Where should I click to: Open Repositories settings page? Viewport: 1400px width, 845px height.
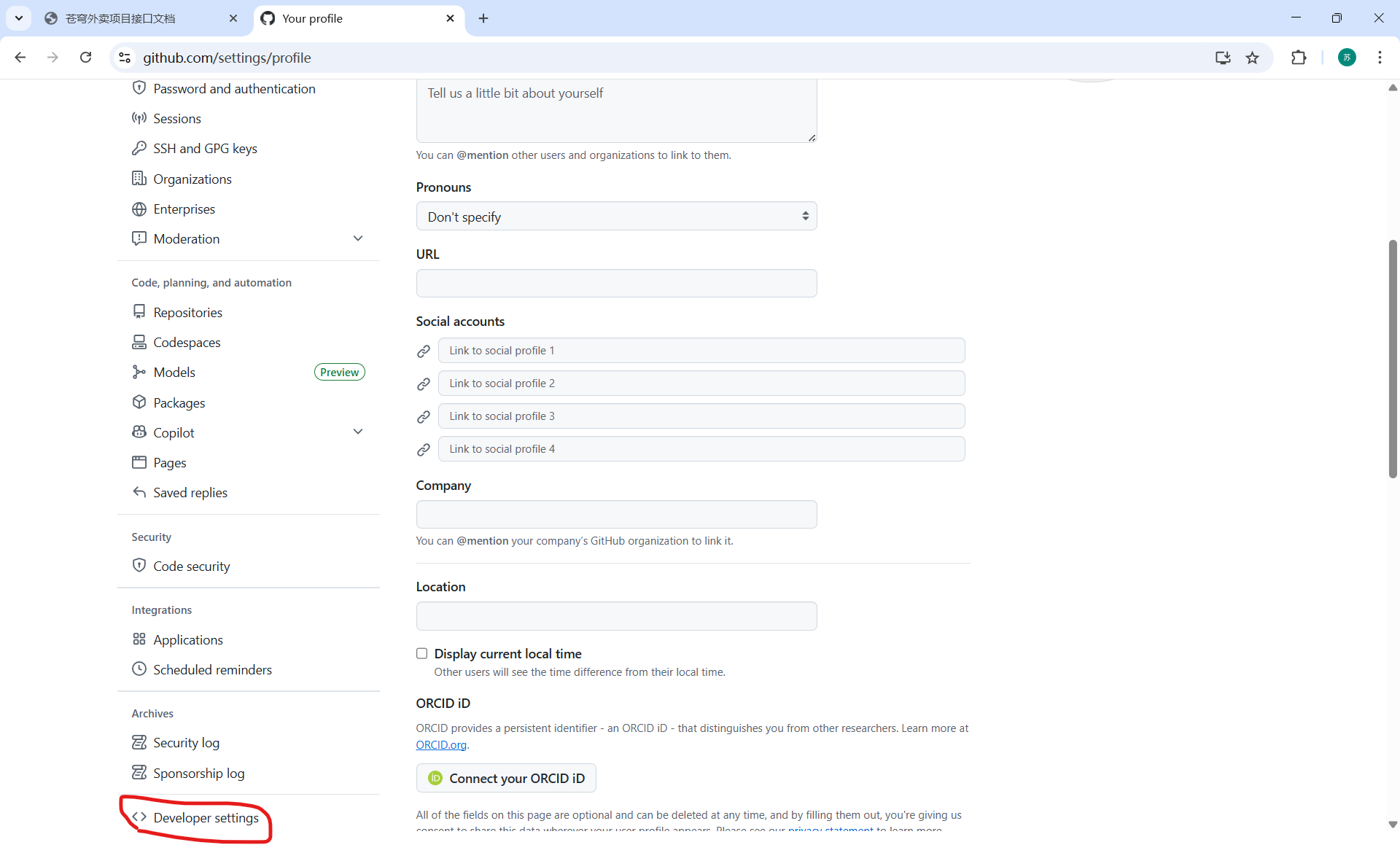click(x=187, y=312)
